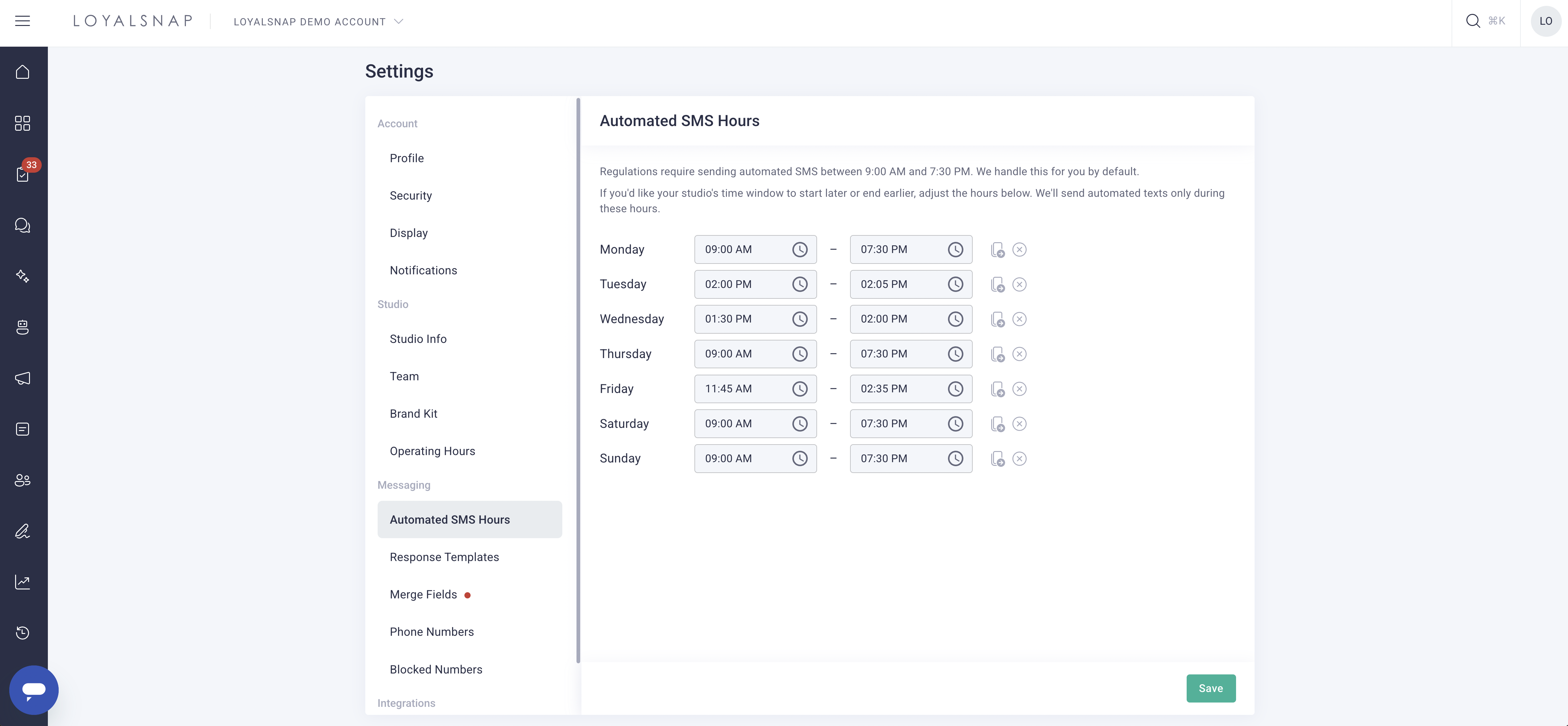This screenshot has height=726, width=1568.
Task: Select Automated SMS Hours menu item
Action: (x=469, y=520)
